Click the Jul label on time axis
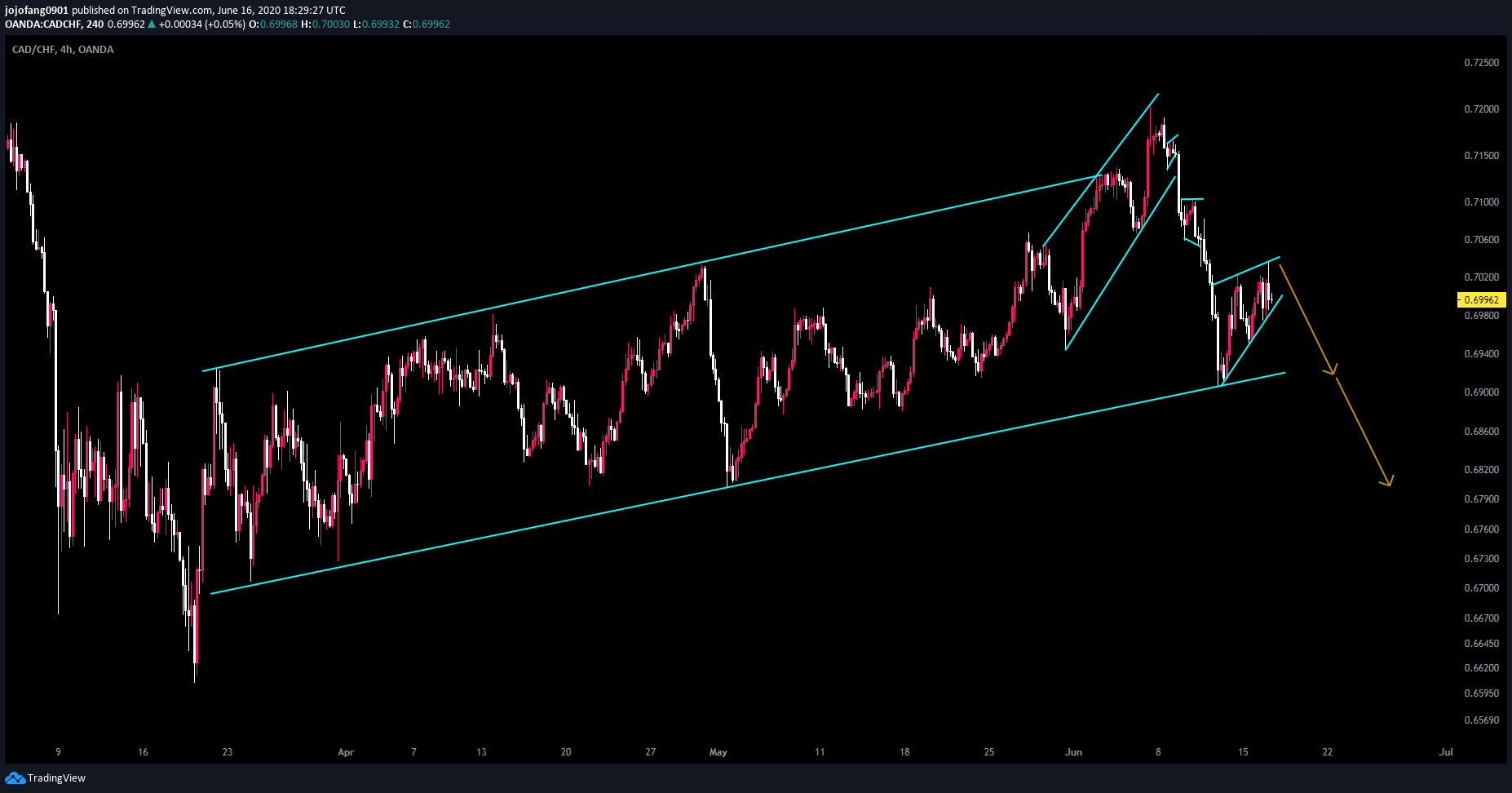Screen dimensions: 1512x793 coord(1446,752)
